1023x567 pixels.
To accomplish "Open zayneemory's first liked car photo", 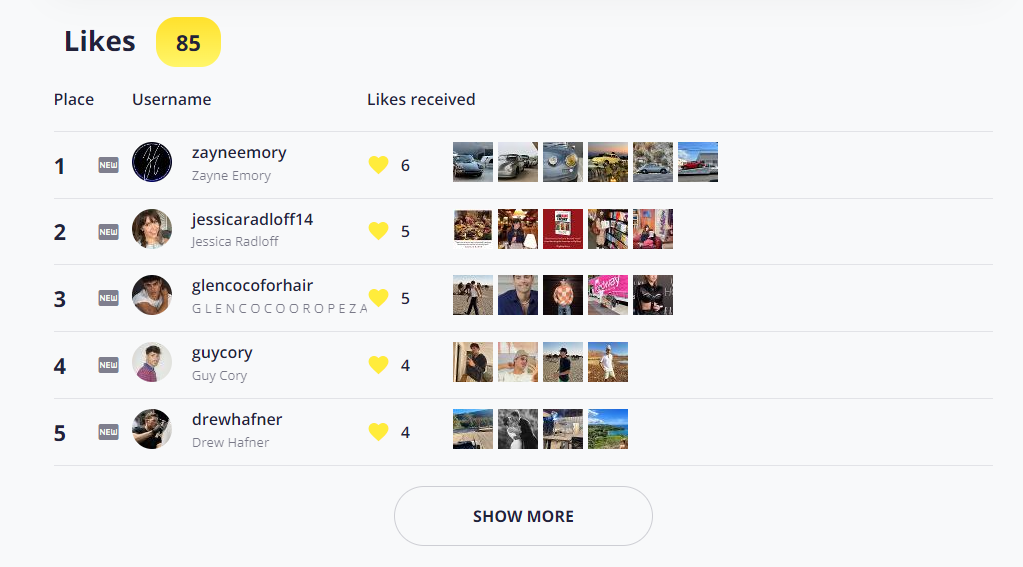I will (473, 162).
